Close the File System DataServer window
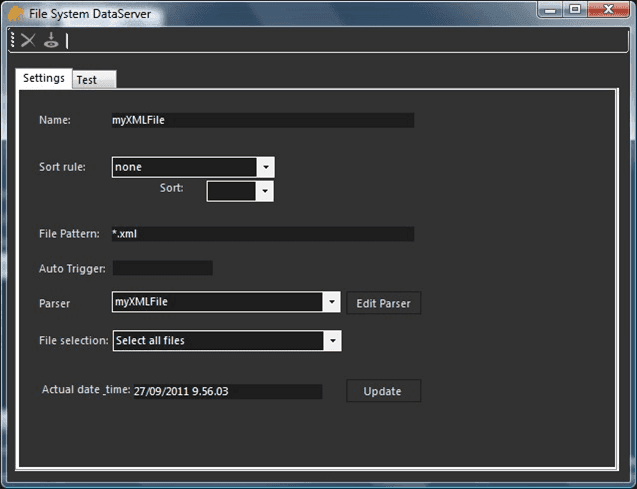This screenshot has height=489, width=637. 608,10
